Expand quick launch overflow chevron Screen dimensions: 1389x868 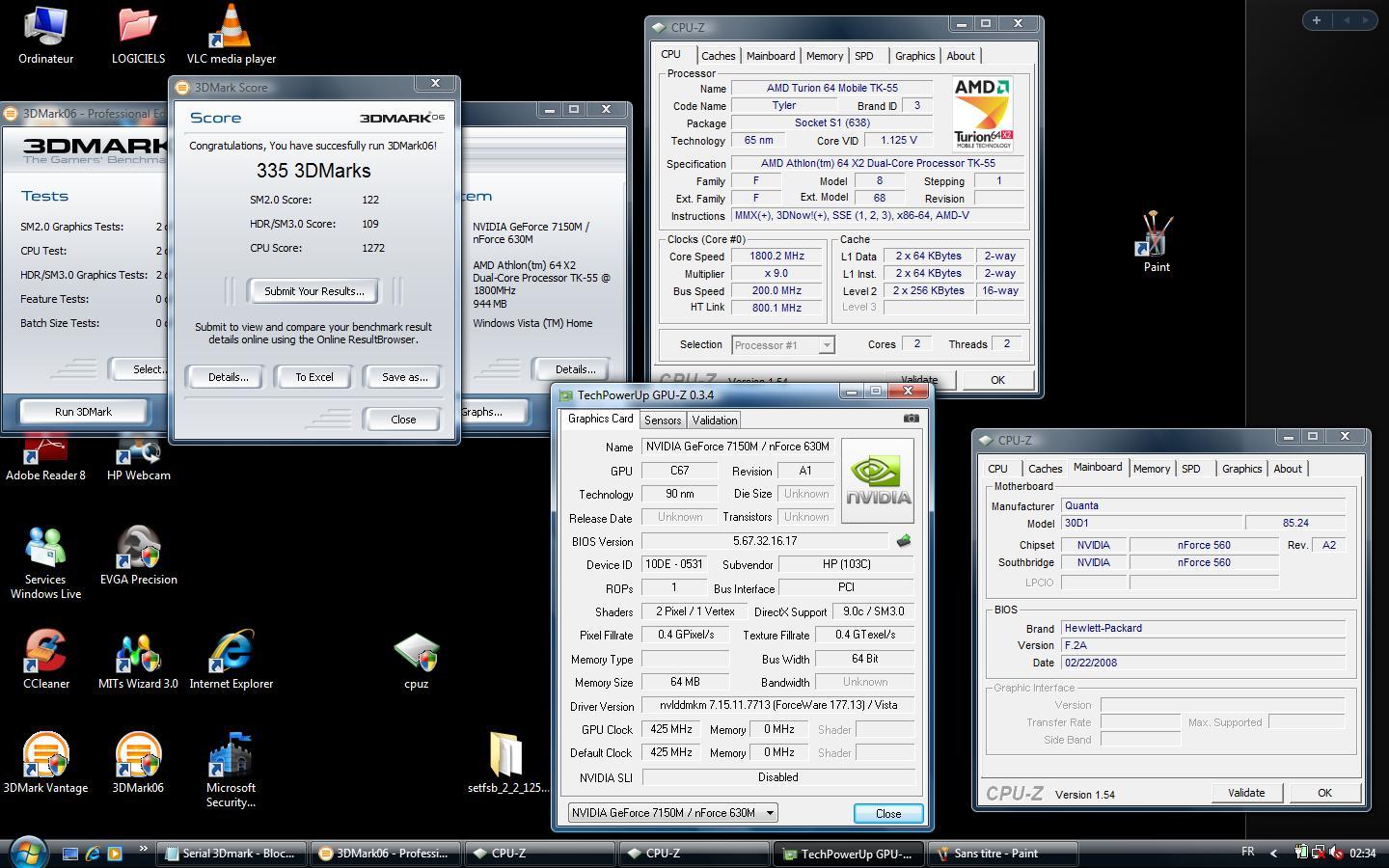pos(144,849)
